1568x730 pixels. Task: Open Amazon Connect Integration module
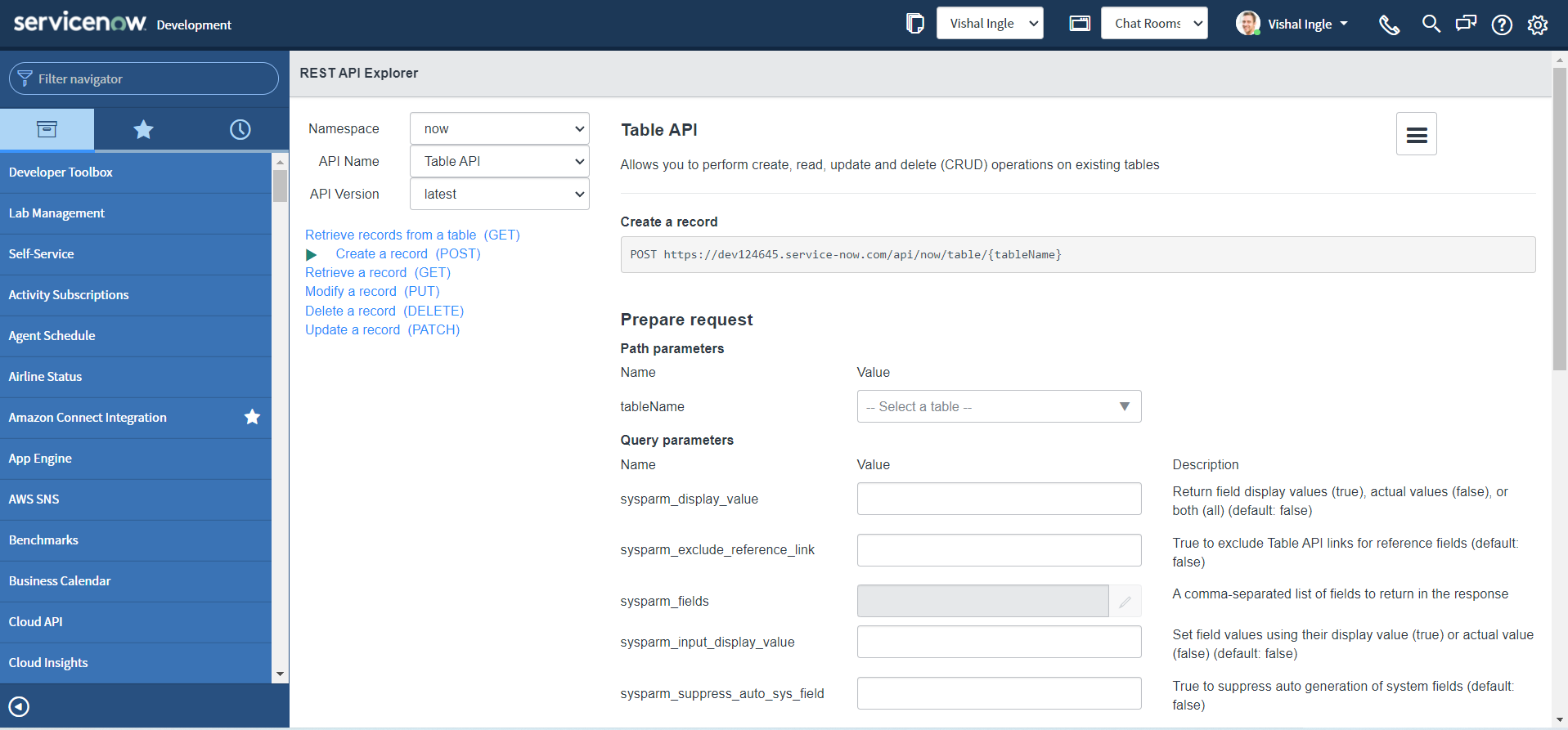coord(88,418)
